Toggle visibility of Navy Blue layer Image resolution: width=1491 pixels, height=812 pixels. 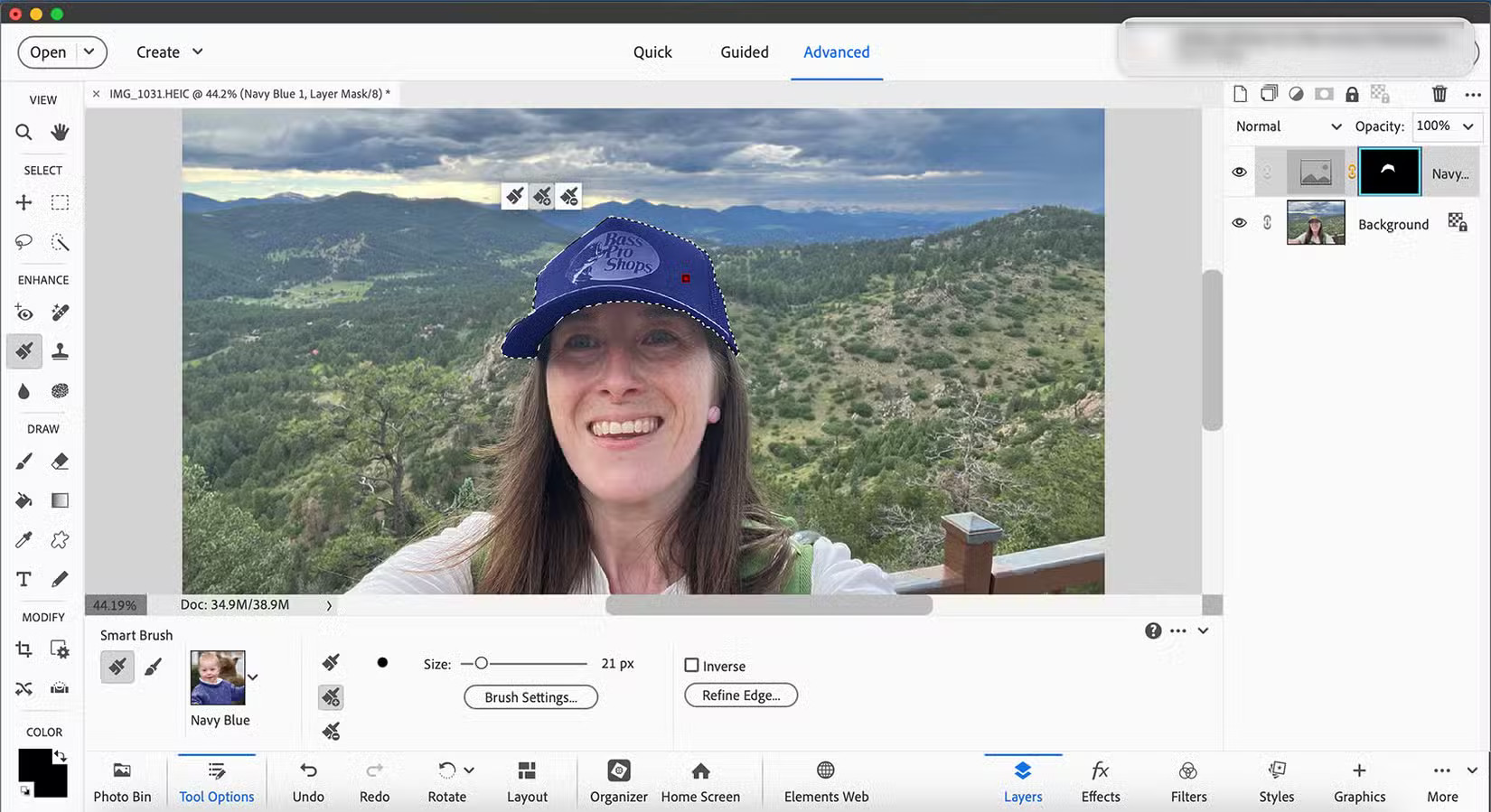(x=1239, y=173)
